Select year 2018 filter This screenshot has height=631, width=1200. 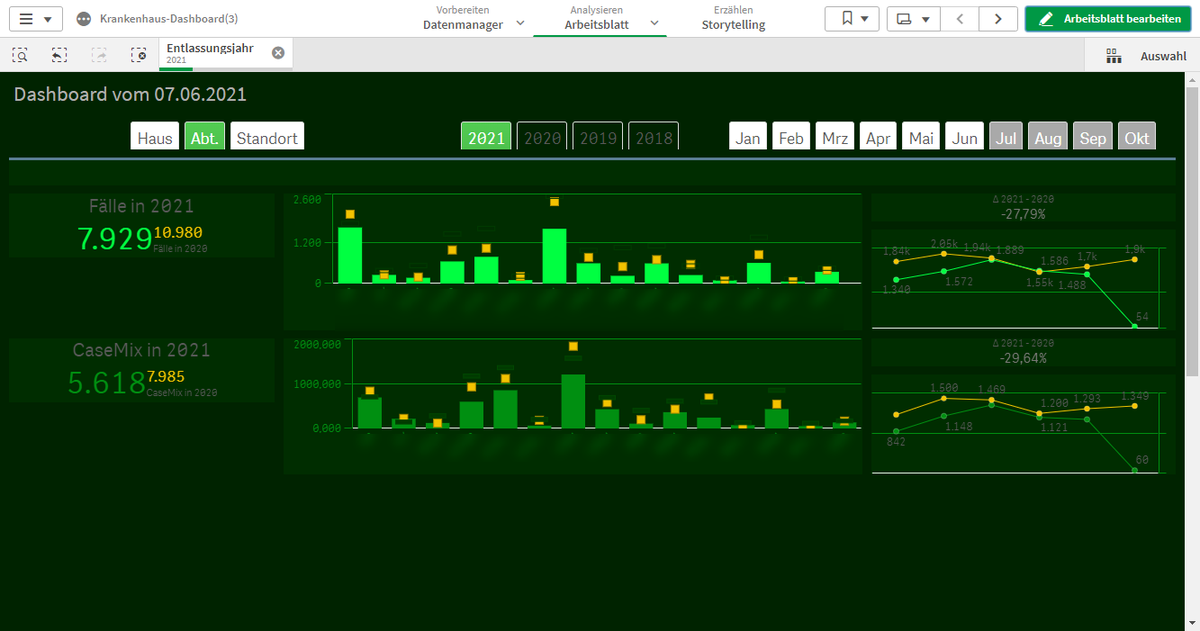tap(654, 138)
